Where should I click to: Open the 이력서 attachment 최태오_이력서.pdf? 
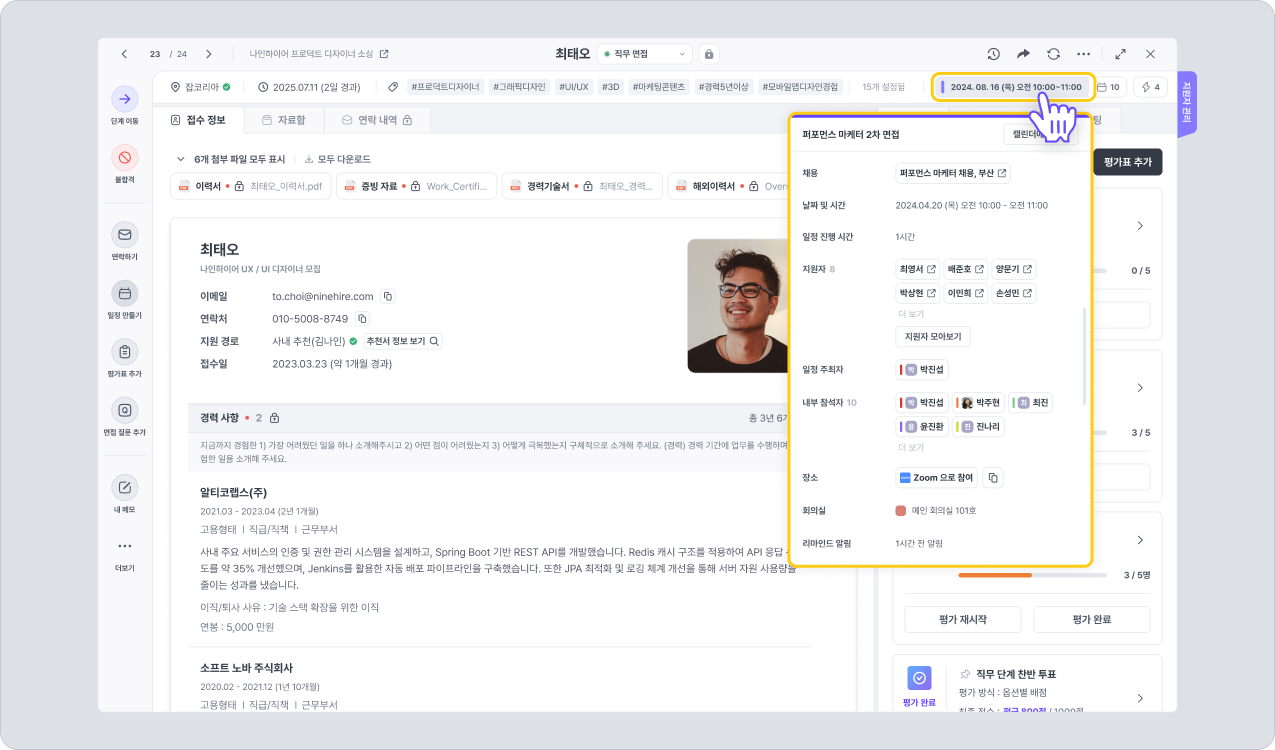tap(252, 186)
